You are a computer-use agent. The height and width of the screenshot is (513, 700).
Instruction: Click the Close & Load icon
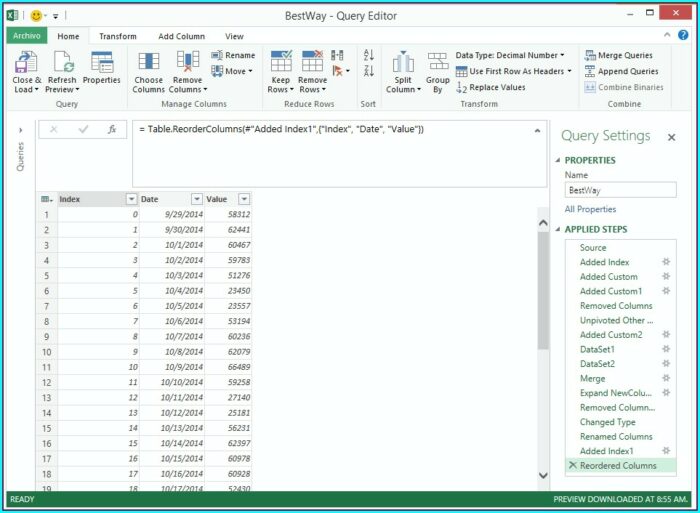[x=26, y=62]
